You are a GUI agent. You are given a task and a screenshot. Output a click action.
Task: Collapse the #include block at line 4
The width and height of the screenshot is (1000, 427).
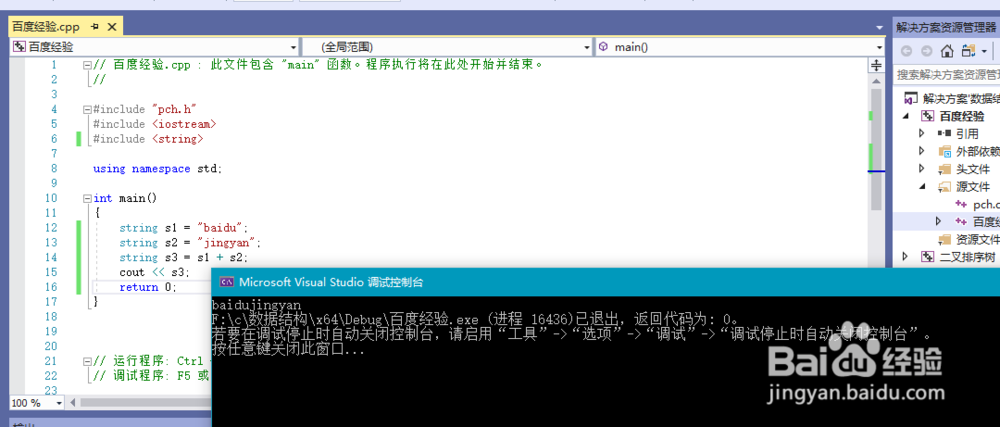[87, 110]
